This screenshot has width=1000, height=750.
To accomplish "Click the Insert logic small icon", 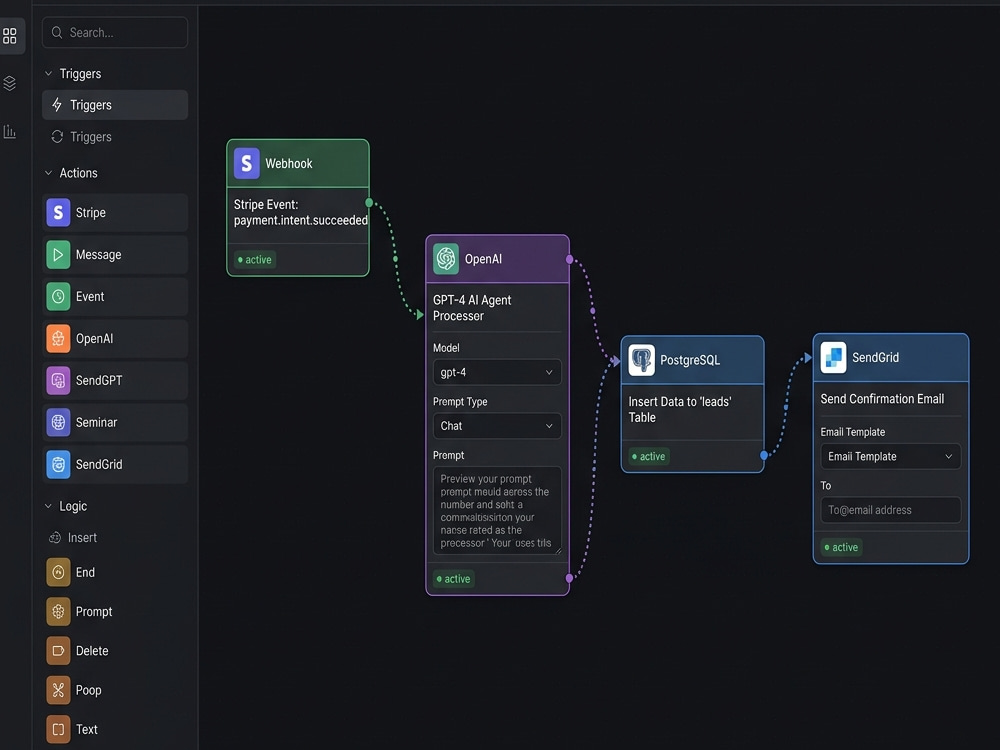I will tap(55, 538).
